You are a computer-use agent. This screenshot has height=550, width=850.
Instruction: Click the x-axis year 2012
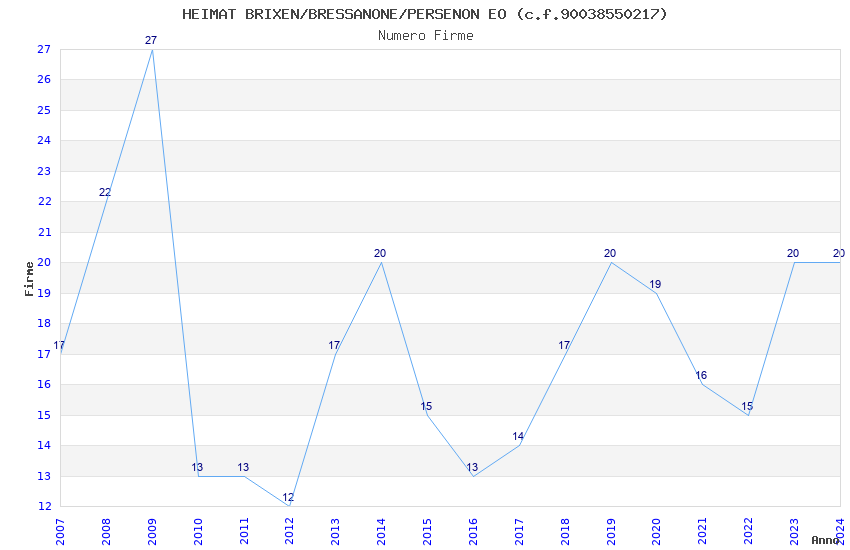[x=289, y=532]
